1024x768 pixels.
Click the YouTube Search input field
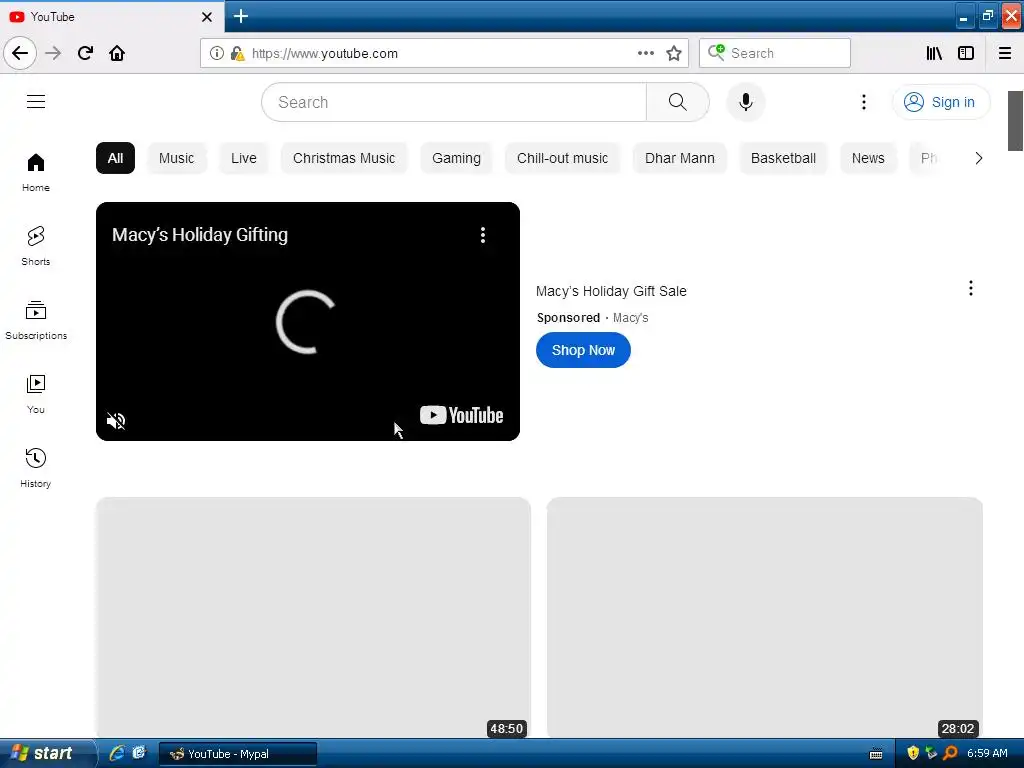(454, 102)
